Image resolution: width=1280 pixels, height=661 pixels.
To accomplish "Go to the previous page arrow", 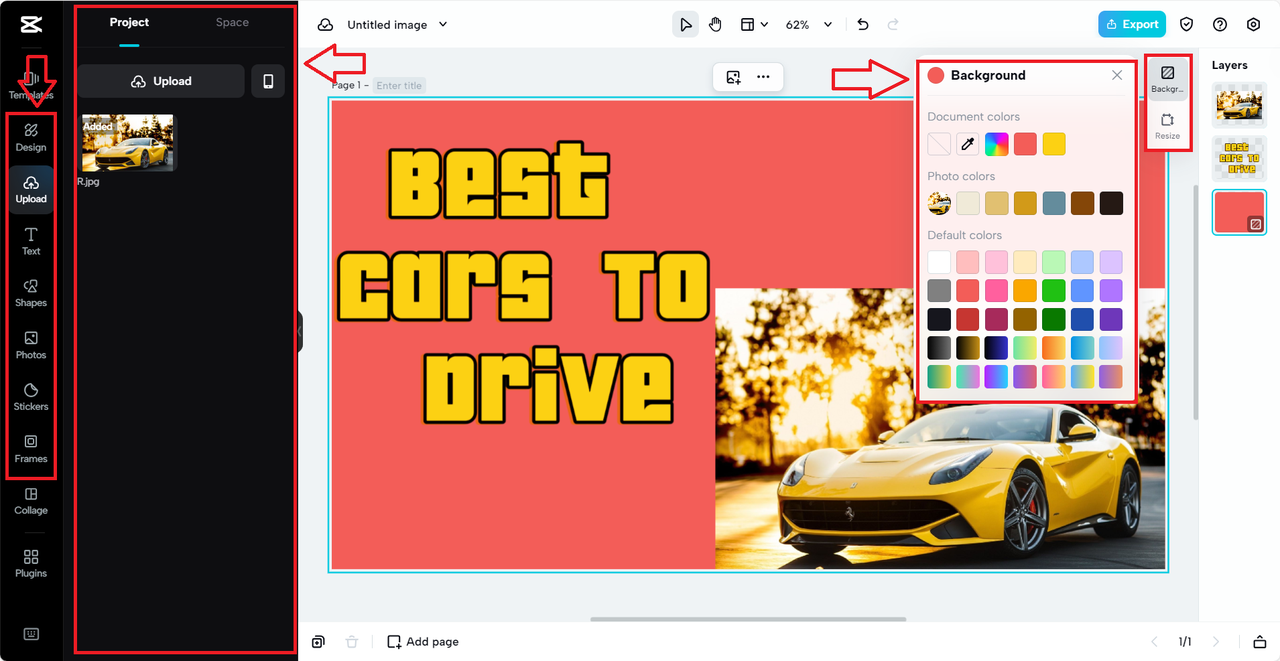I will 1154,642.
